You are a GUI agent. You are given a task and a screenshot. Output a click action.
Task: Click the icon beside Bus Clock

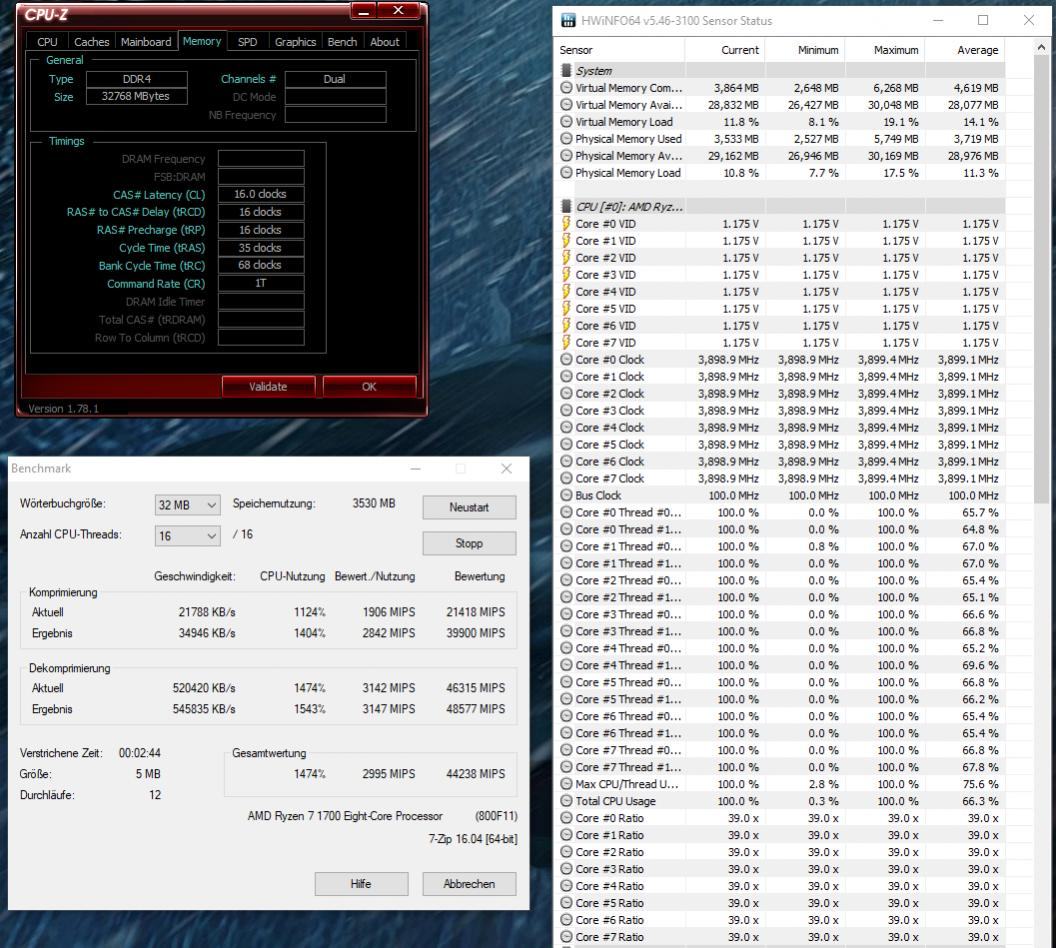566,496
